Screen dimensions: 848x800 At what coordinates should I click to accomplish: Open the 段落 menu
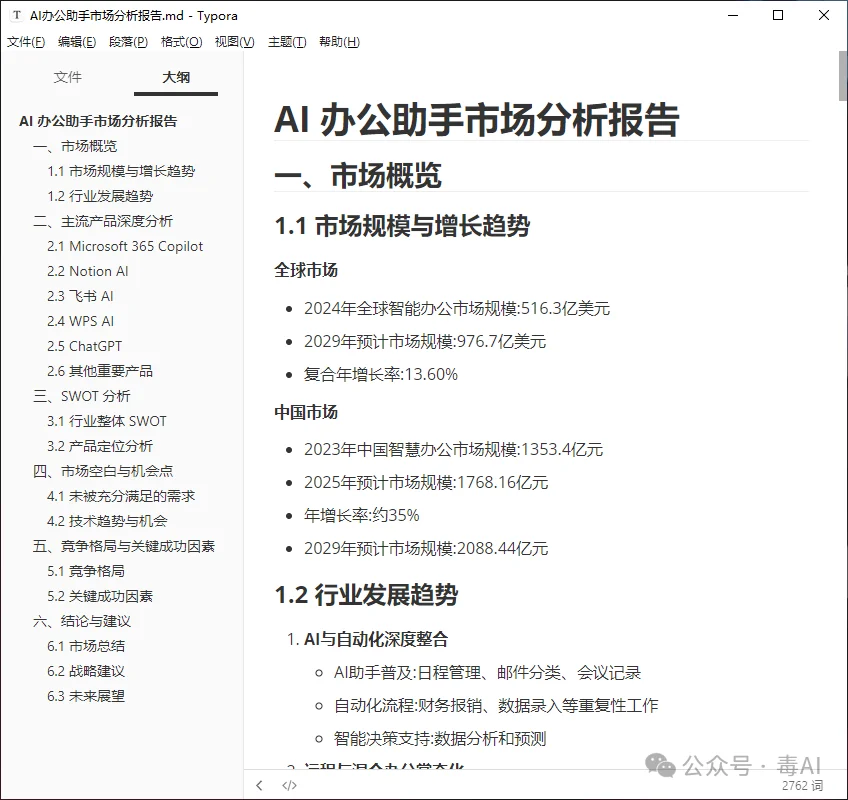click(x=128, y=42)
